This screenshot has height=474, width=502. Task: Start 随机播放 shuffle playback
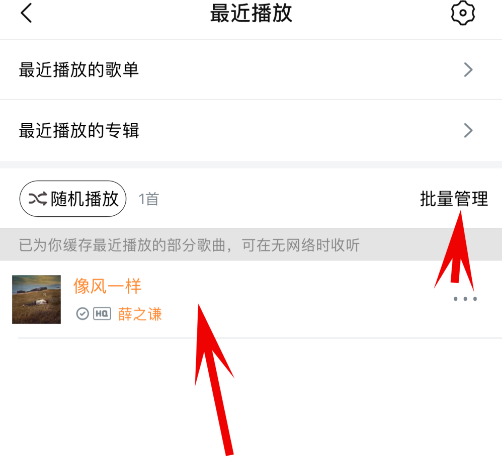pos(73,199)
